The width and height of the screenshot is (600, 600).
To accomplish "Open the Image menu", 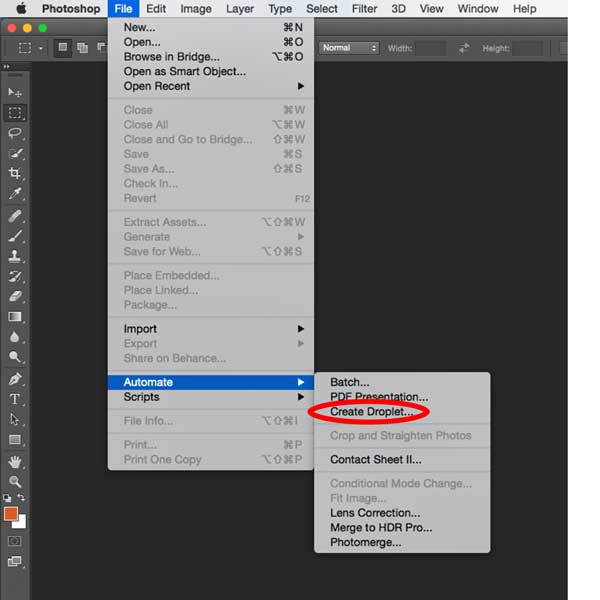I will pyautogui.click(x=196, y=8).
